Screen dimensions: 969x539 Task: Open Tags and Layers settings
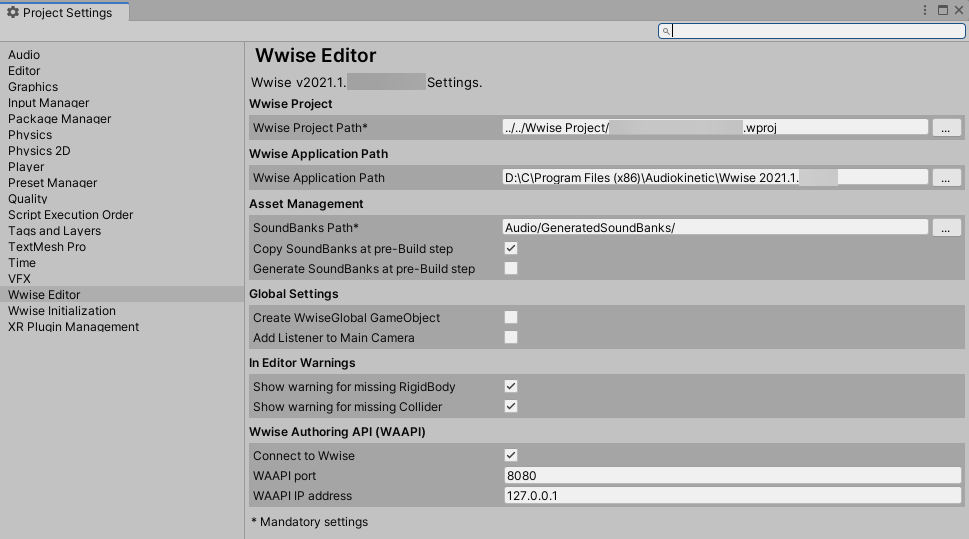pos(54,231)
